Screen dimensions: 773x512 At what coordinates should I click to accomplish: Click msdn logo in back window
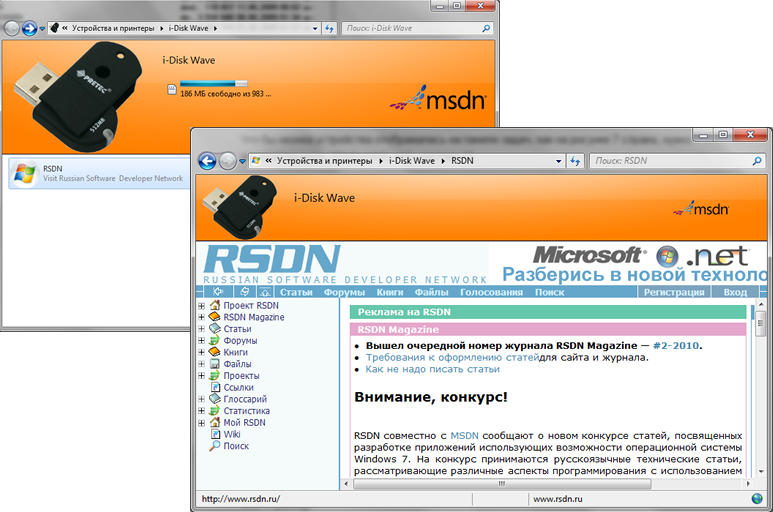[x=438, y=98]
